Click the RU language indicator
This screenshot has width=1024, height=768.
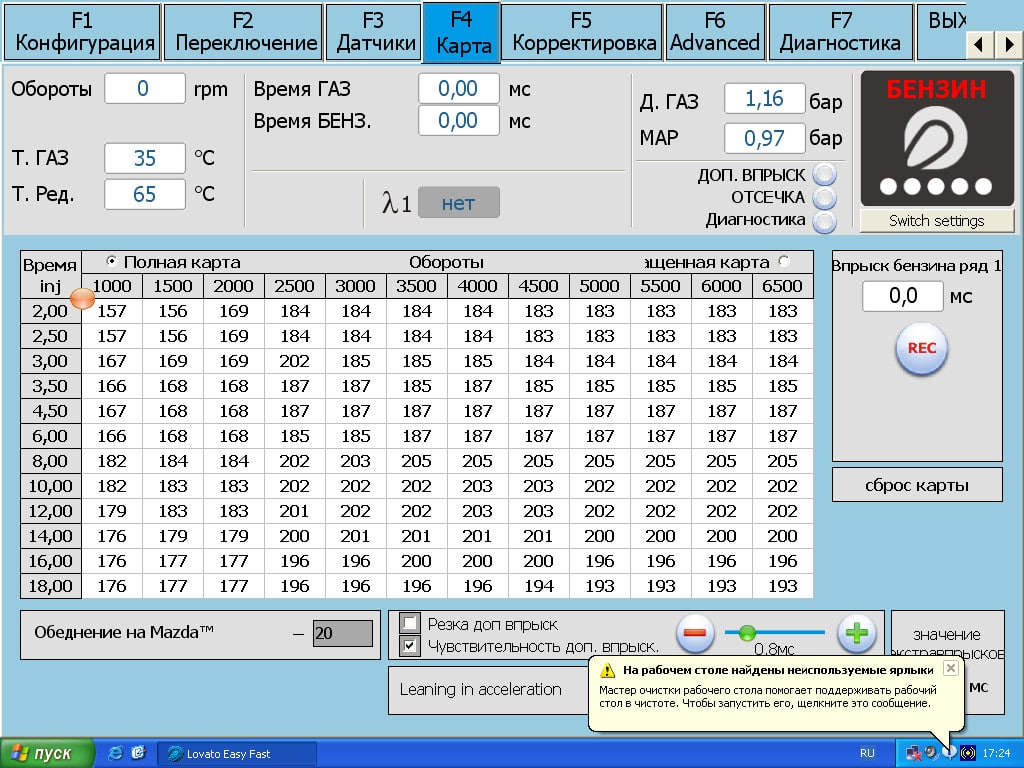click(867, 753)
